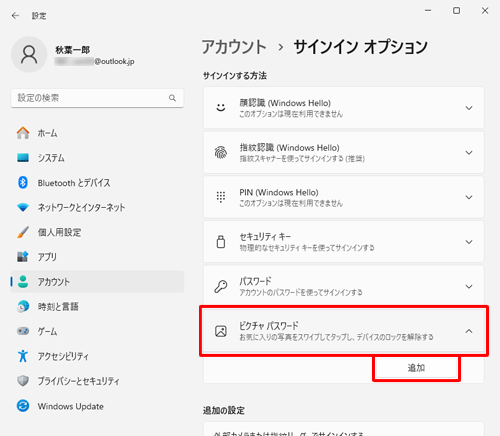Click the face recognition smiley icon
The height and width of the screenshot is (436, 500).
point(221,108)
